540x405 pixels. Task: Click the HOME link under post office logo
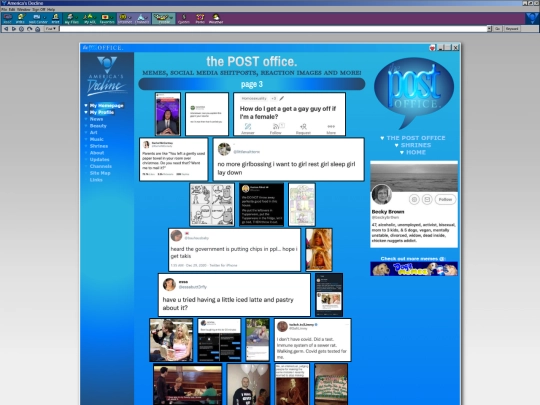click(416, 152)
